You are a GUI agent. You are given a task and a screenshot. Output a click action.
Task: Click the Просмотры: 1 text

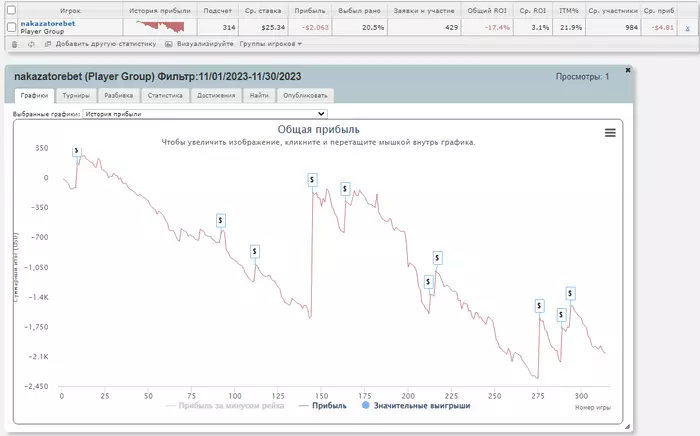[x=582, y=77]
